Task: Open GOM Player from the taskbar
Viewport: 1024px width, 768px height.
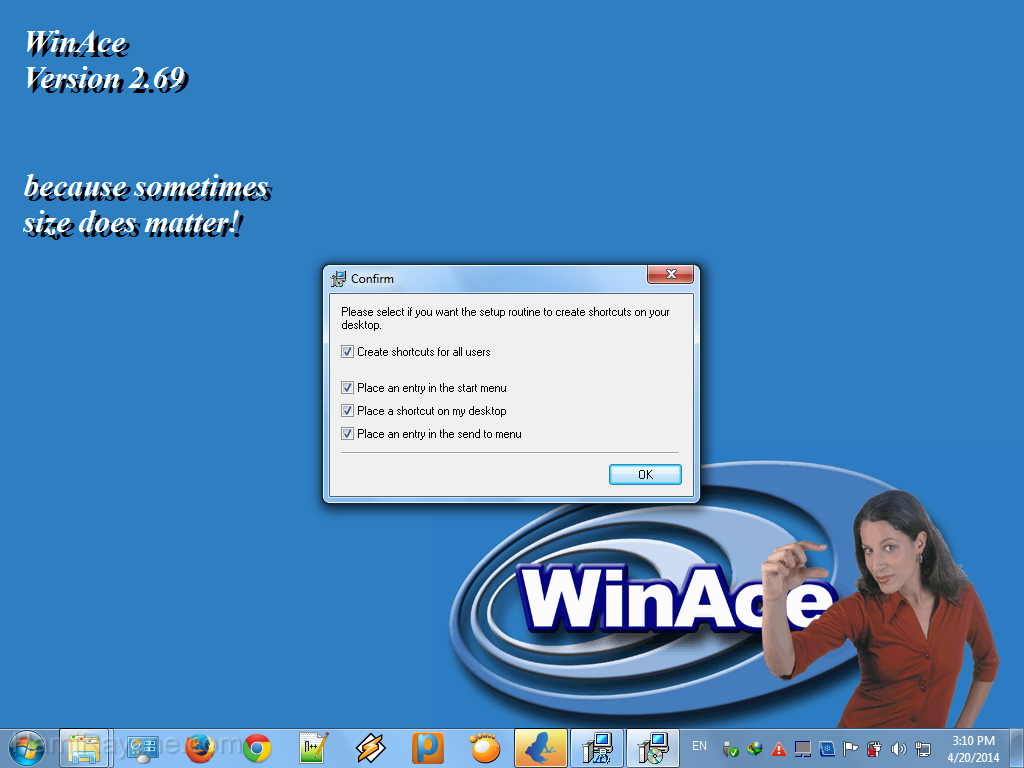Action: (485, 748)
